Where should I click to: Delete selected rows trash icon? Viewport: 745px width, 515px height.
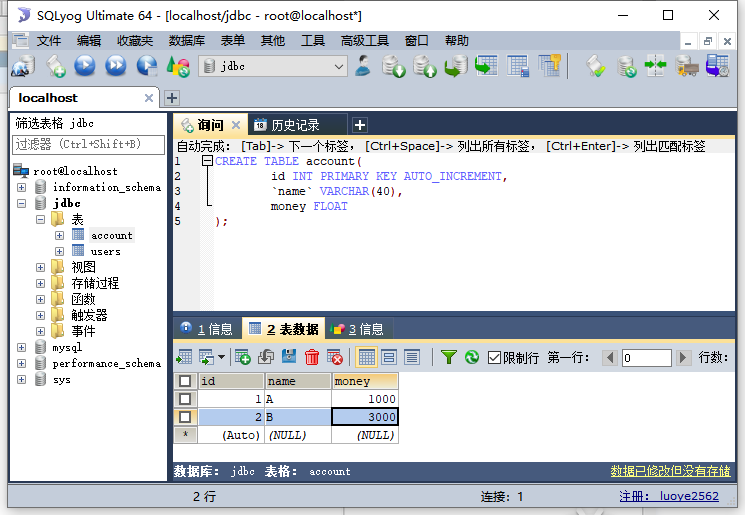click(312, 357)
